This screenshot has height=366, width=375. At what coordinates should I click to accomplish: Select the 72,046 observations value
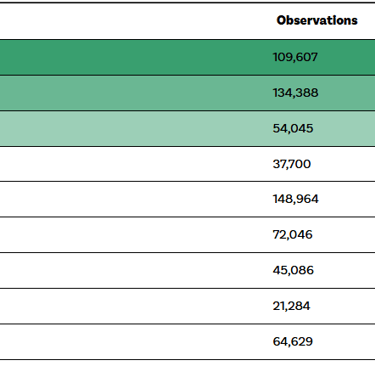(x=293, y=235)
